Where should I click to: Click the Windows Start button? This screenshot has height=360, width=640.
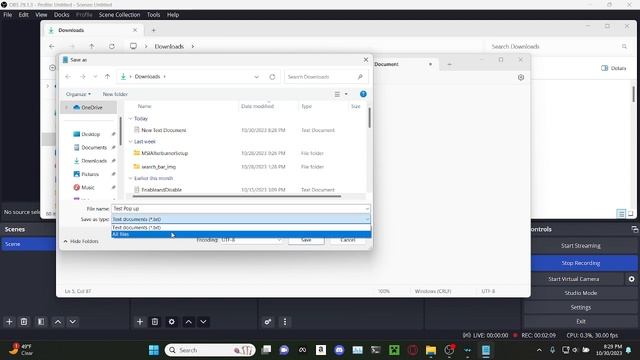pyautogui.click(x=154, y=350)
